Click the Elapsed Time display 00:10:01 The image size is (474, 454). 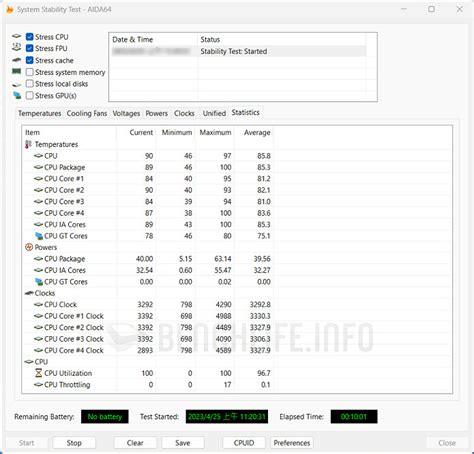coord(354,417)
